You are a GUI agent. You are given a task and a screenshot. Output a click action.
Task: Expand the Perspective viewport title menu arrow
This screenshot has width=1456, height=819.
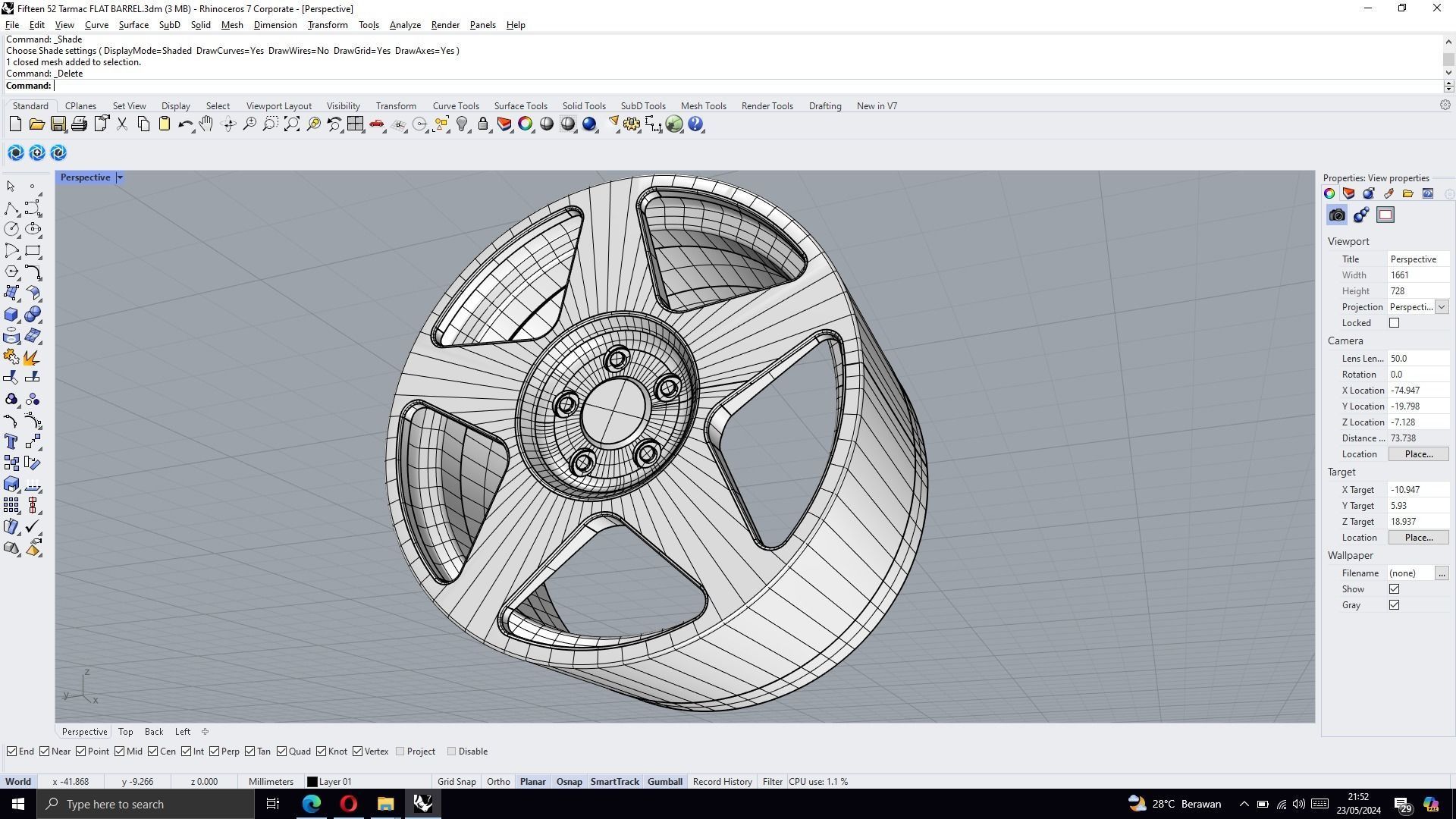point(120,177)
